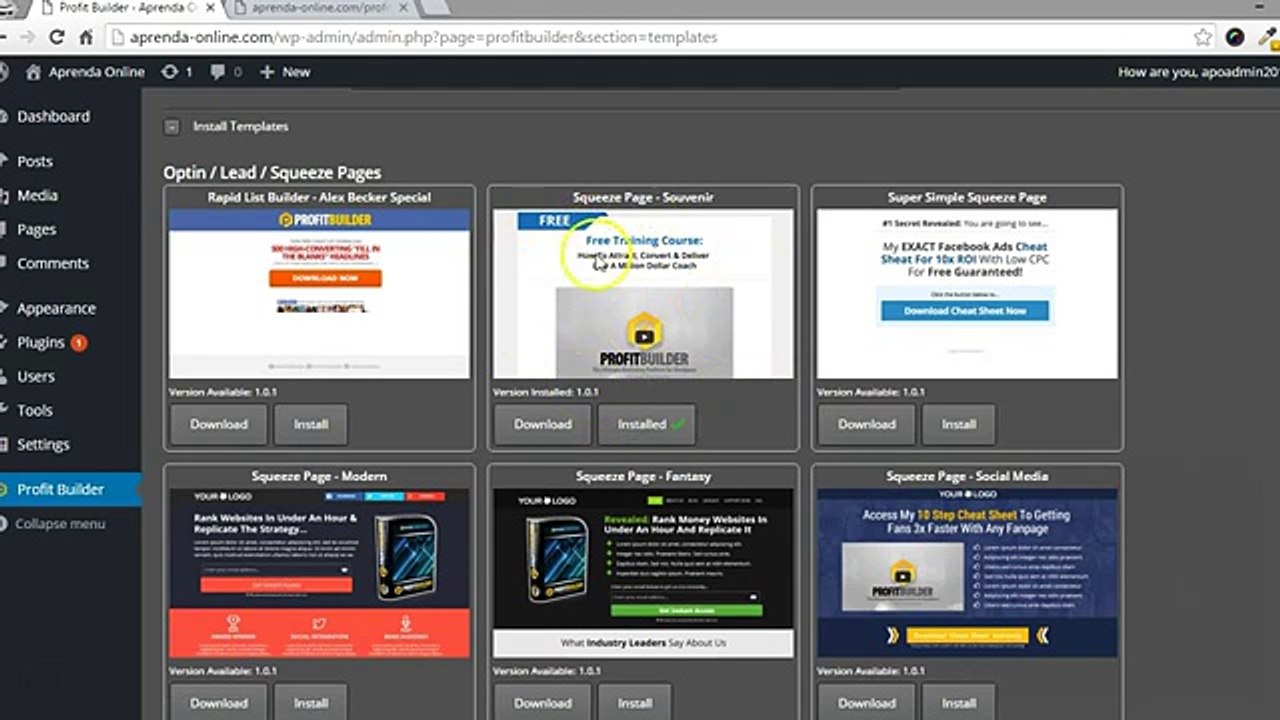Download the Squeeze Page Fantasy template

[x=543, y=702]
